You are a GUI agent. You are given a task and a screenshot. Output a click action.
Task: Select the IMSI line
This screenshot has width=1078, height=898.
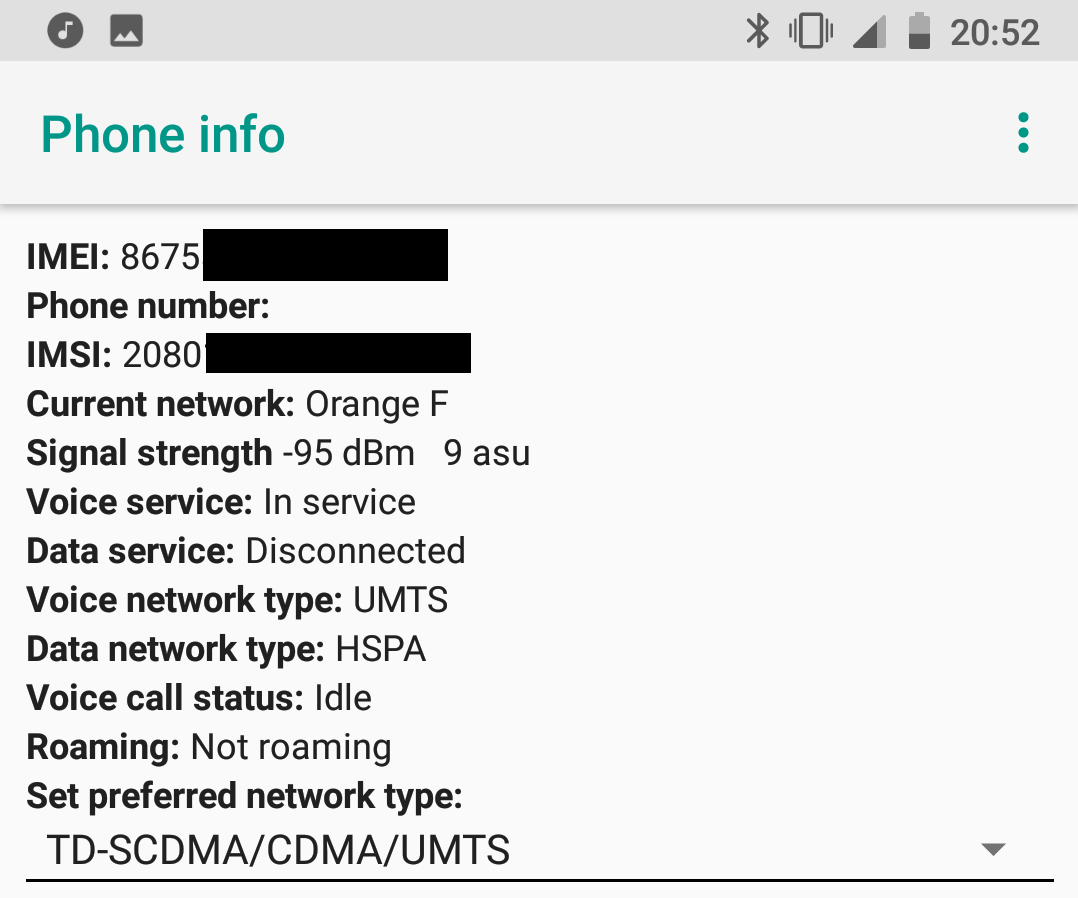point(248,354)
